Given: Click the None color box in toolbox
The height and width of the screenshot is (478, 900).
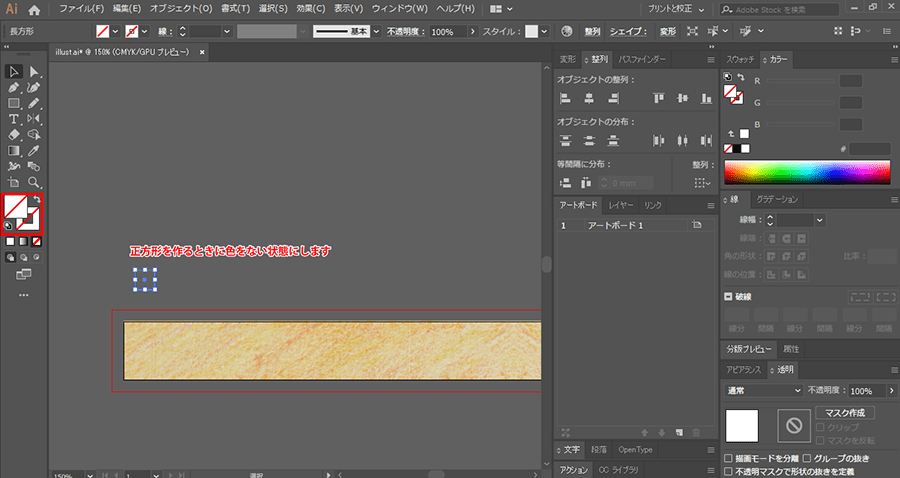Looking at the screenshot, I should pos(37,242).
